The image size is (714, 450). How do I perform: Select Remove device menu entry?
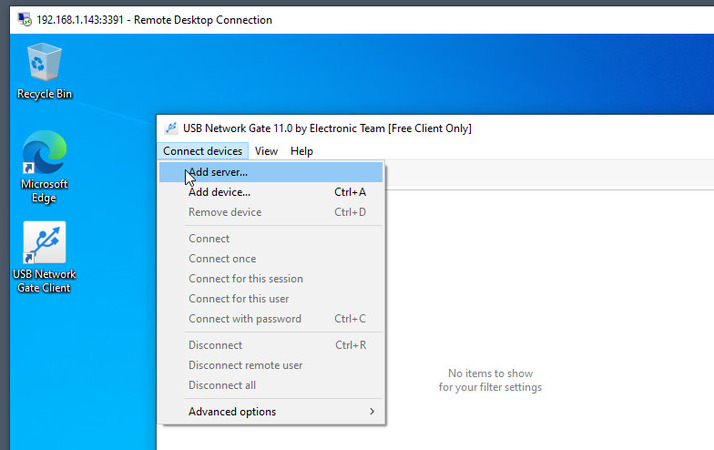click(271, 212)
